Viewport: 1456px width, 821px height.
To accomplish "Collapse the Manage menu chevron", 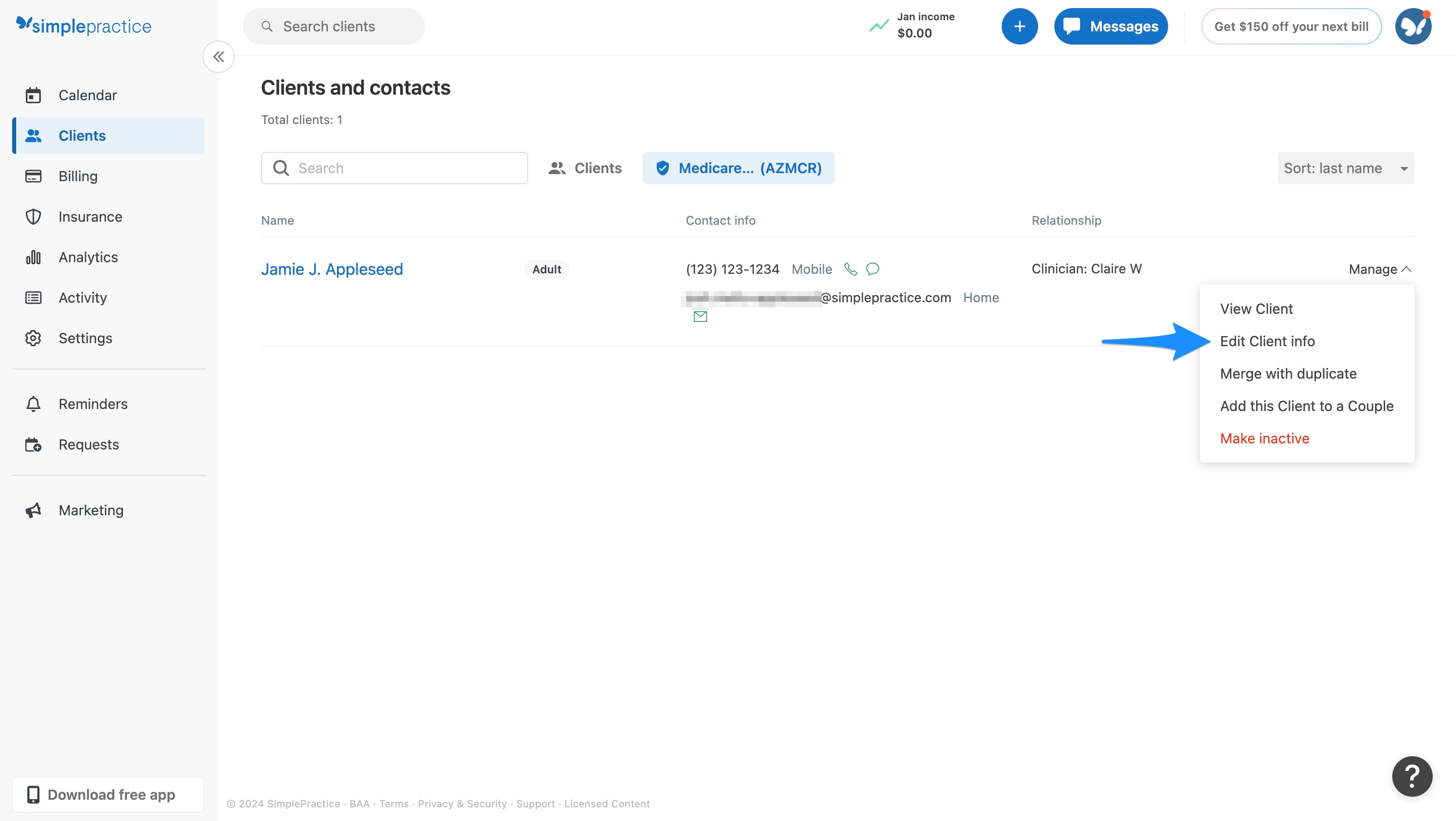I will tap(1406, 269).
